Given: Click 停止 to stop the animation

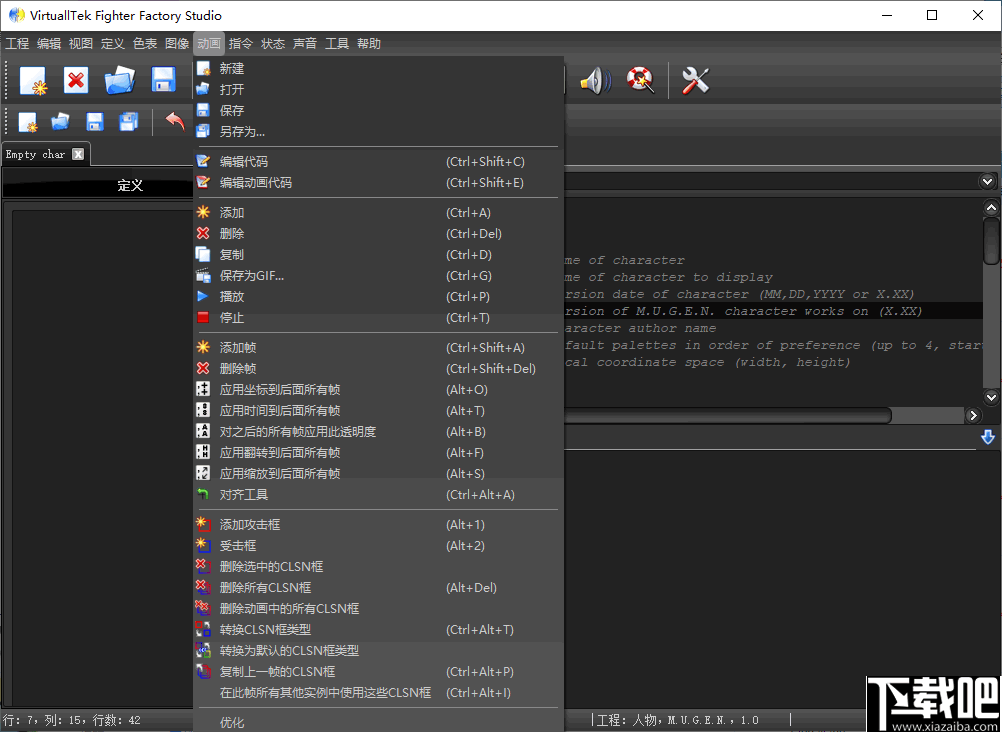Looking at the screenshot, I should (378, 318).
